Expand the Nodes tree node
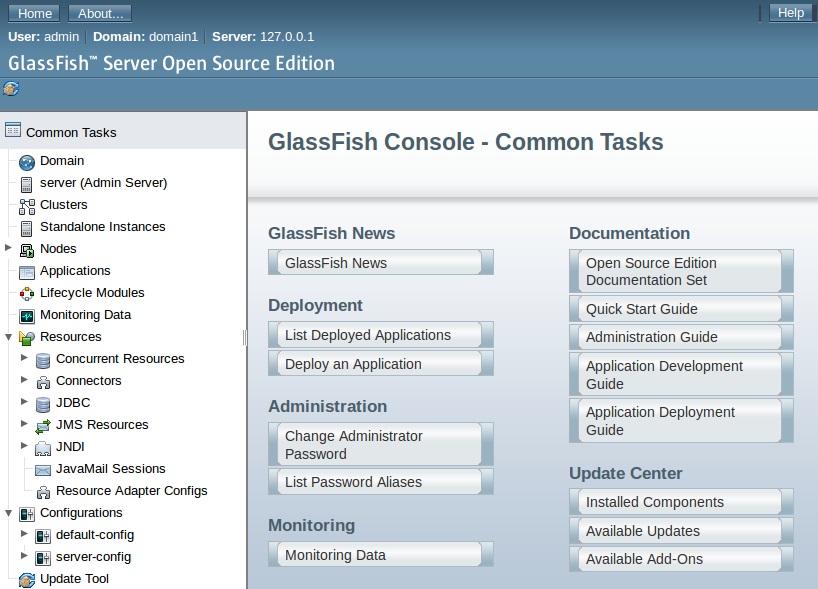 point(8,247)
